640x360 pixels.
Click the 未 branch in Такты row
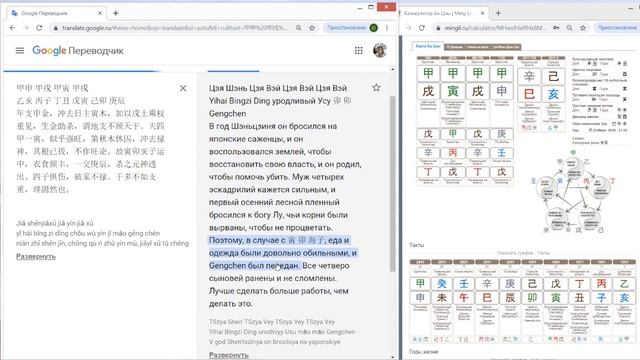442,297
